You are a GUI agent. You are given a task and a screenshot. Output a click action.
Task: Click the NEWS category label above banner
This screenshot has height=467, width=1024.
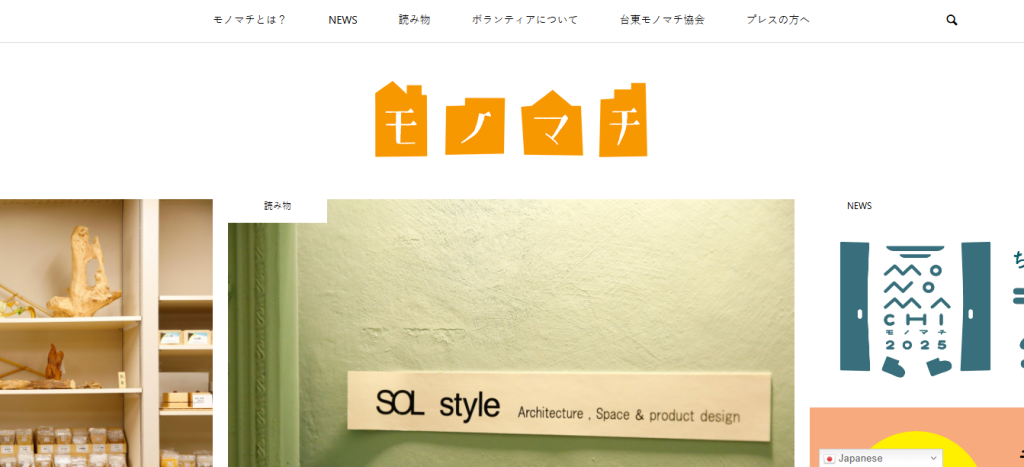[859, 206]
